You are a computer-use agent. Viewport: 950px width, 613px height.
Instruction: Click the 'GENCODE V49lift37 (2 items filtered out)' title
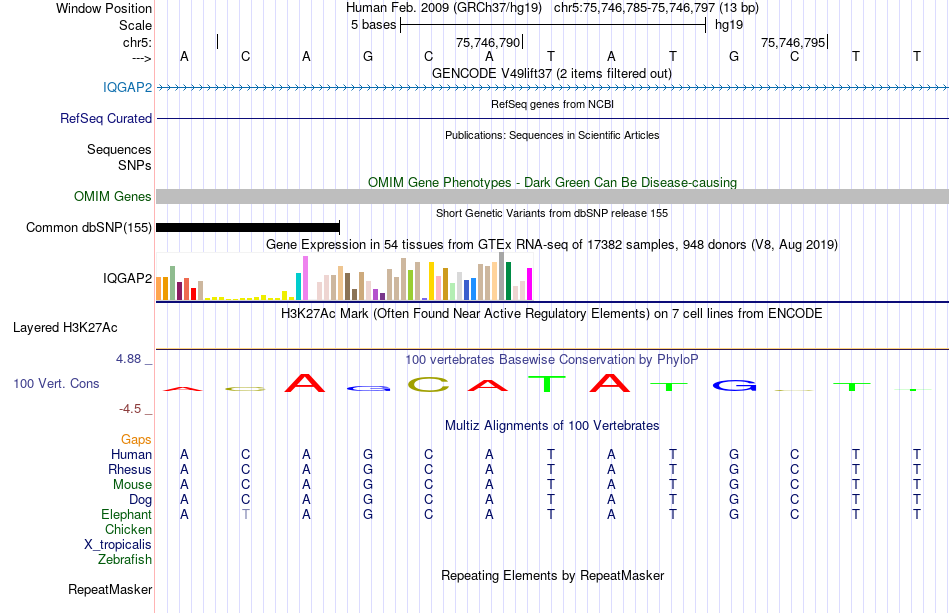(552, 73)
